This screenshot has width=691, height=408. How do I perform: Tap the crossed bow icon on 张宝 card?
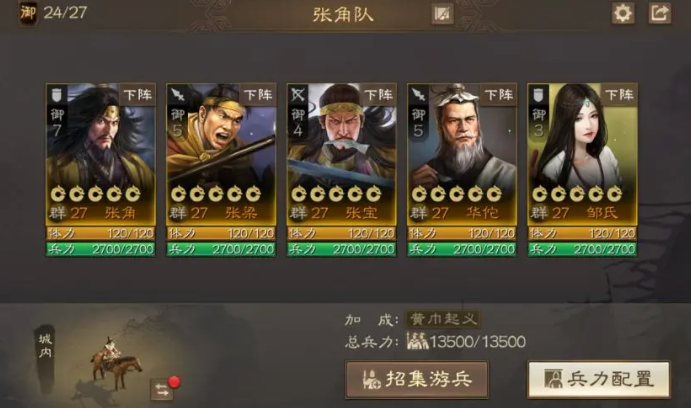(x=298, y=95)
